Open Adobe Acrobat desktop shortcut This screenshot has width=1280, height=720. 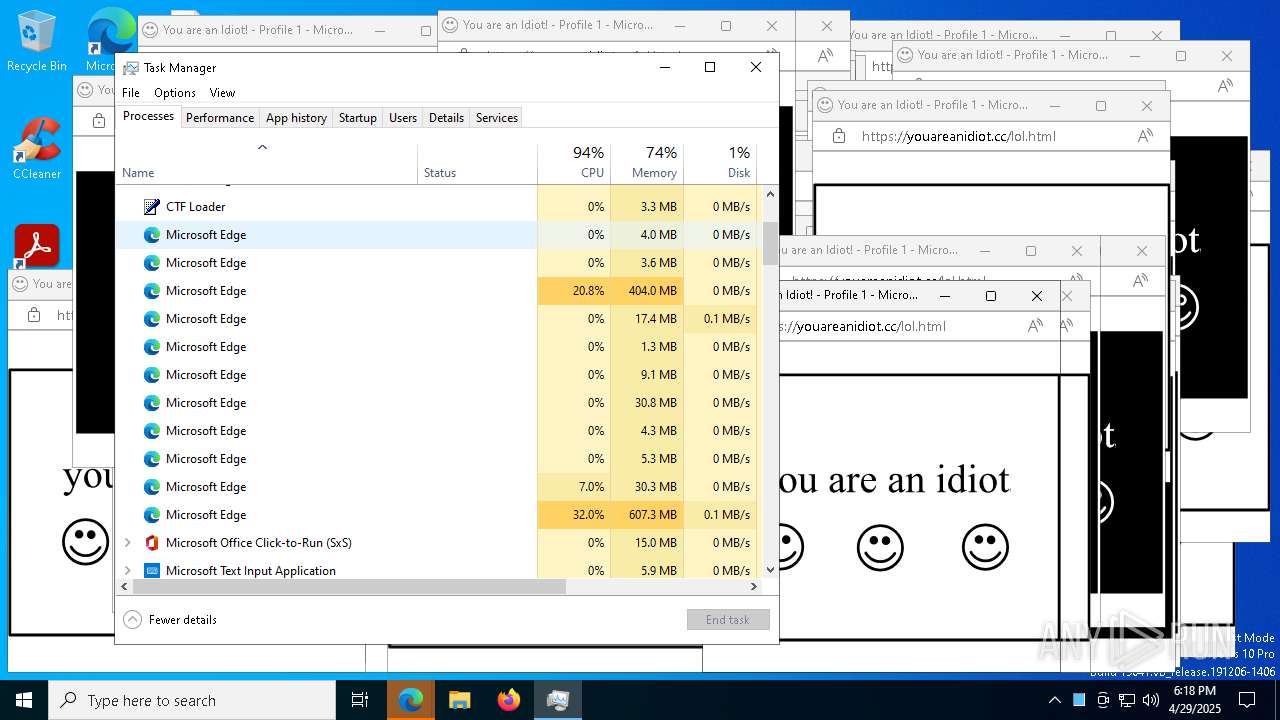click(x=37, y=246)
